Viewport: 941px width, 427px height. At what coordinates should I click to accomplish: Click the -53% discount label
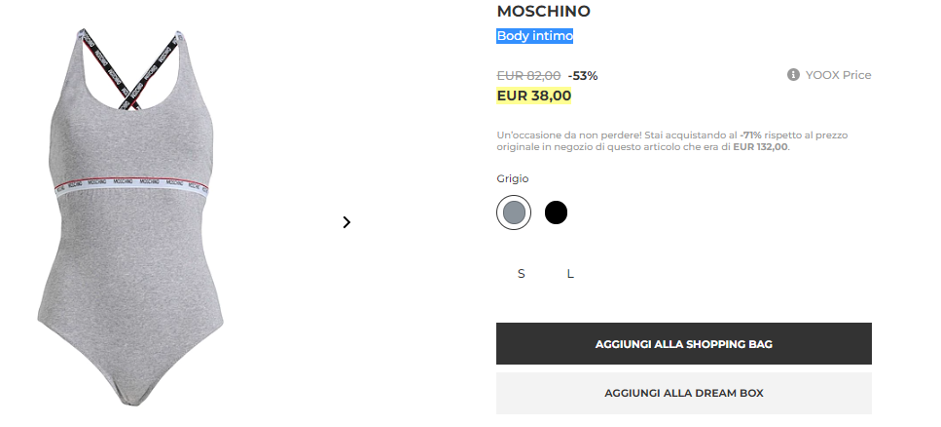point(583,75)
